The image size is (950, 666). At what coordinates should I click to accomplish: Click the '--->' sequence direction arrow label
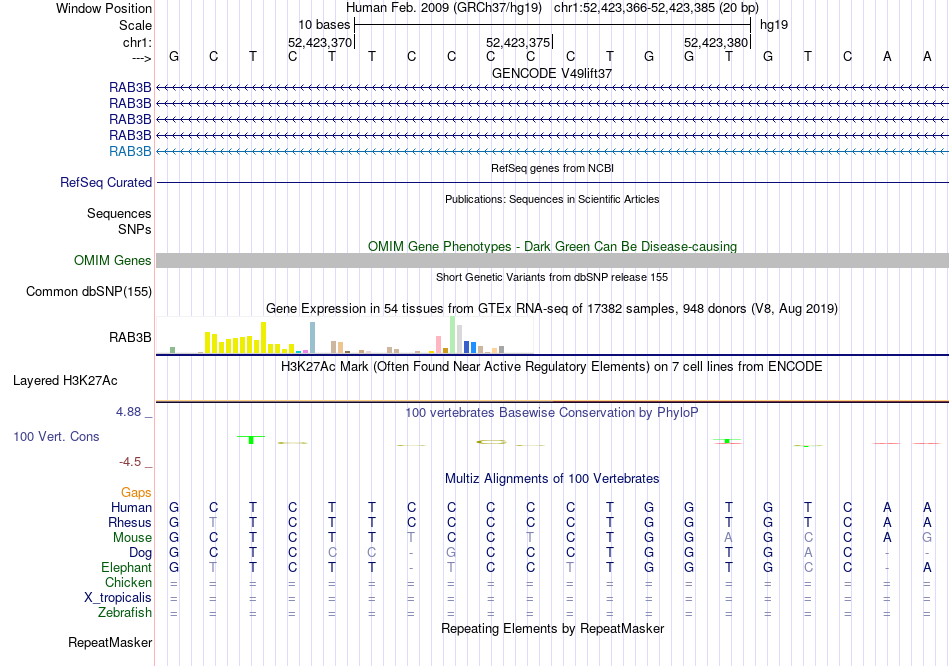point(141,58)
